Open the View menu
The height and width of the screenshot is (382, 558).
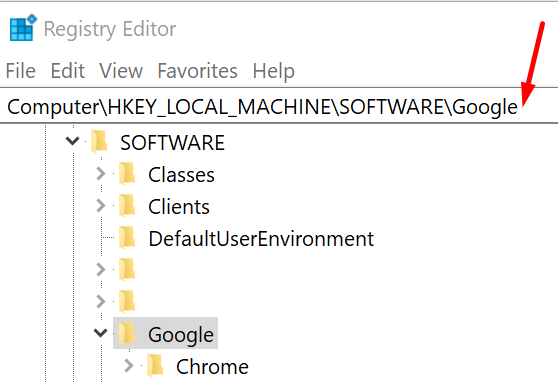pyautogui.click(x=121, y=70)
